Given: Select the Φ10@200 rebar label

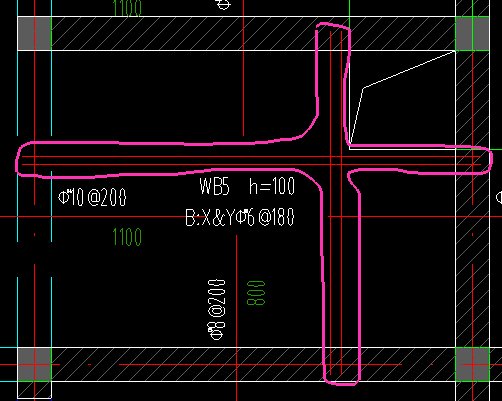Looking at the screenshot, I should 92,197.
